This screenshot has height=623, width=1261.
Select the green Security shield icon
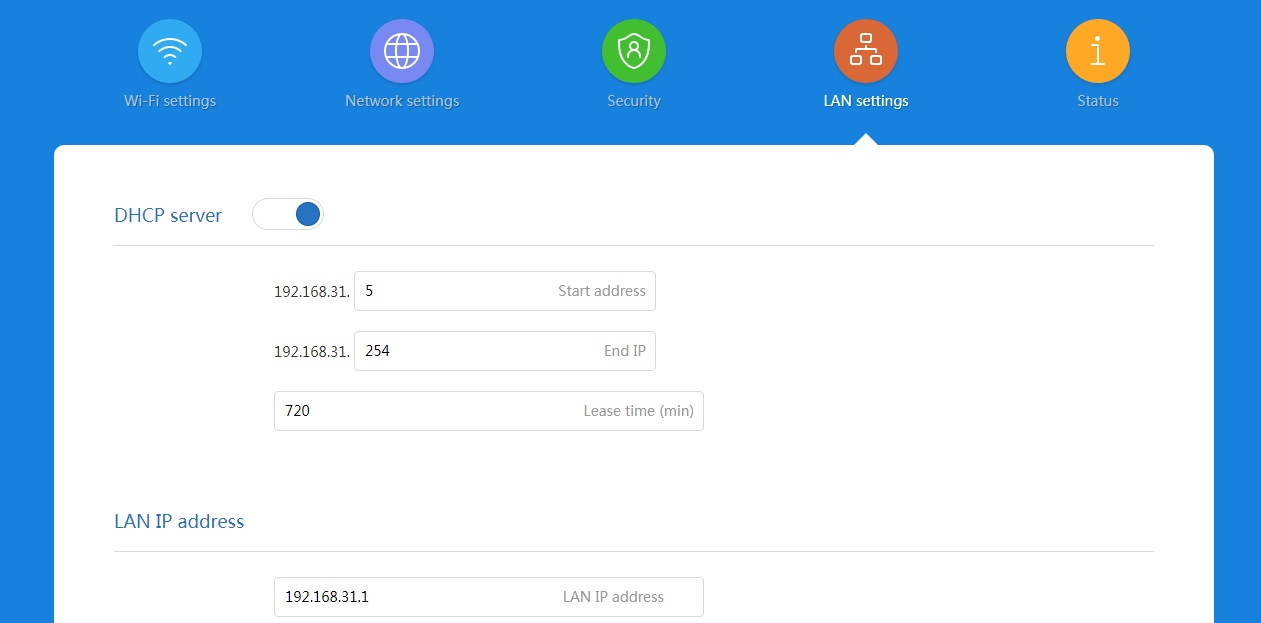[x=634, y=51]
